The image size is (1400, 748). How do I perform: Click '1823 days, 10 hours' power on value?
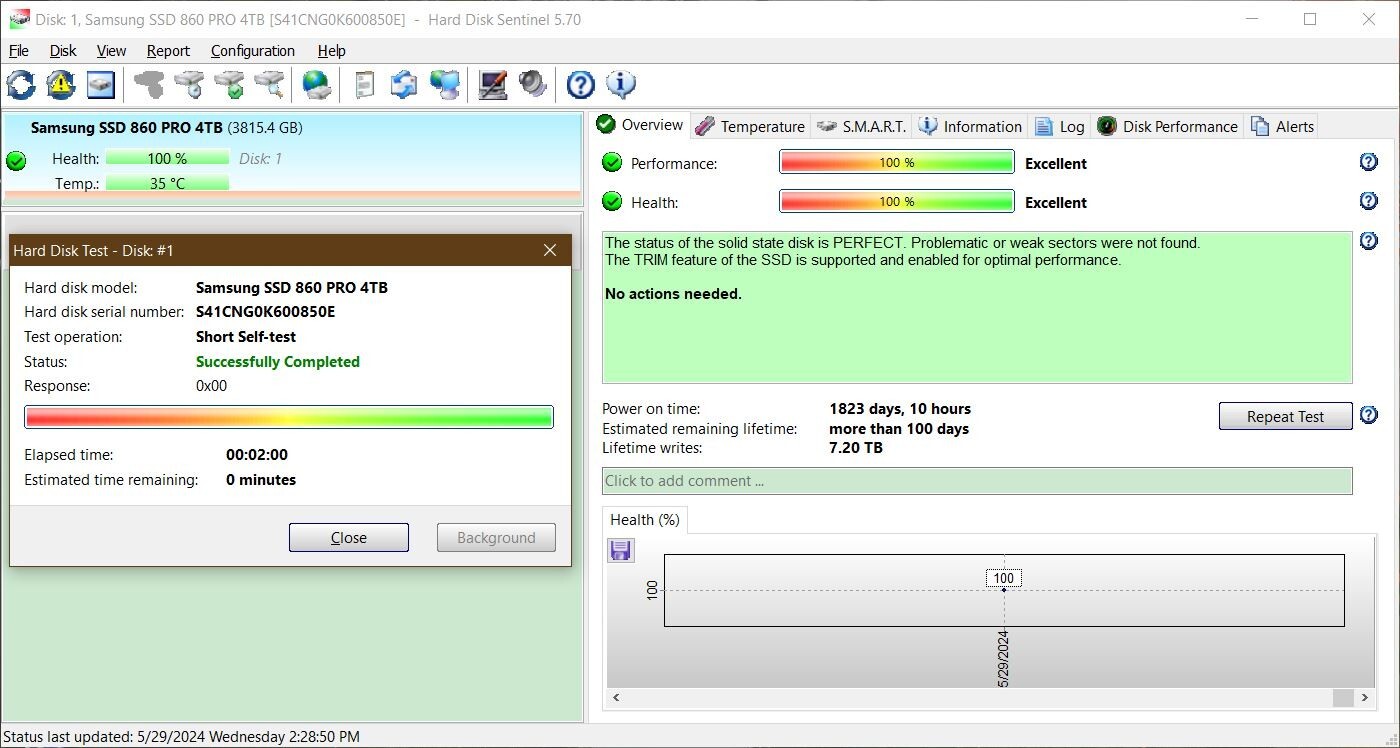[900, 408]
